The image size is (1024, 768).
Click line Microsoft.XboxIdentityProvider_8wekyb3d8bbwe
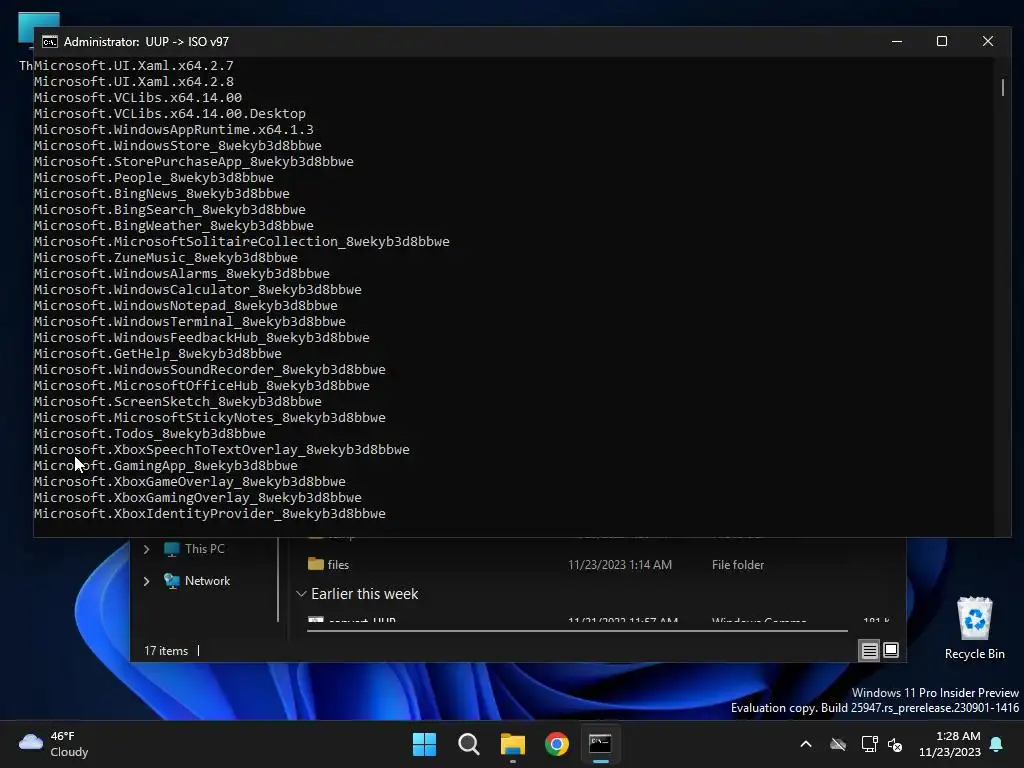pos(210,513)
